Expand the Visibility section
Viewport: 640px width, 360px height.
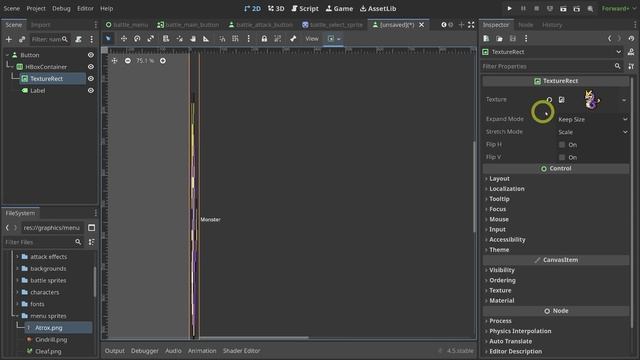(x=502, y=270)
